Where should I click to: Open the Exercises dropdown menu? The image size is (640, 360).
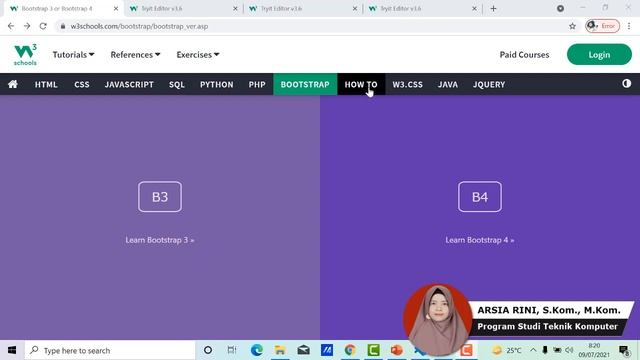click(x=198, y=55)
